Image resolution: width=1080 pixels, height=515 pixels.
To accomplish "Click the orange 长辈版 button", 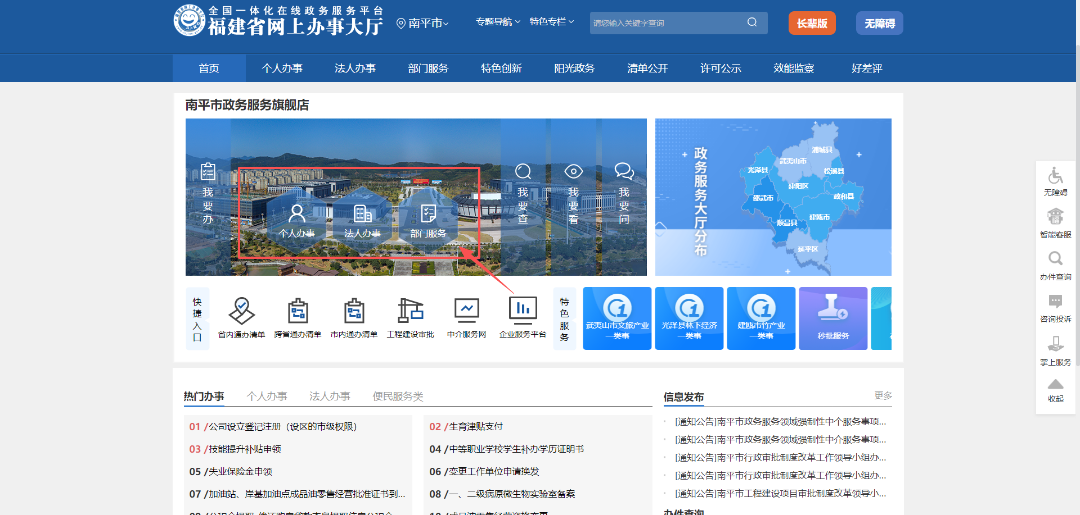I will coord(811,23).
